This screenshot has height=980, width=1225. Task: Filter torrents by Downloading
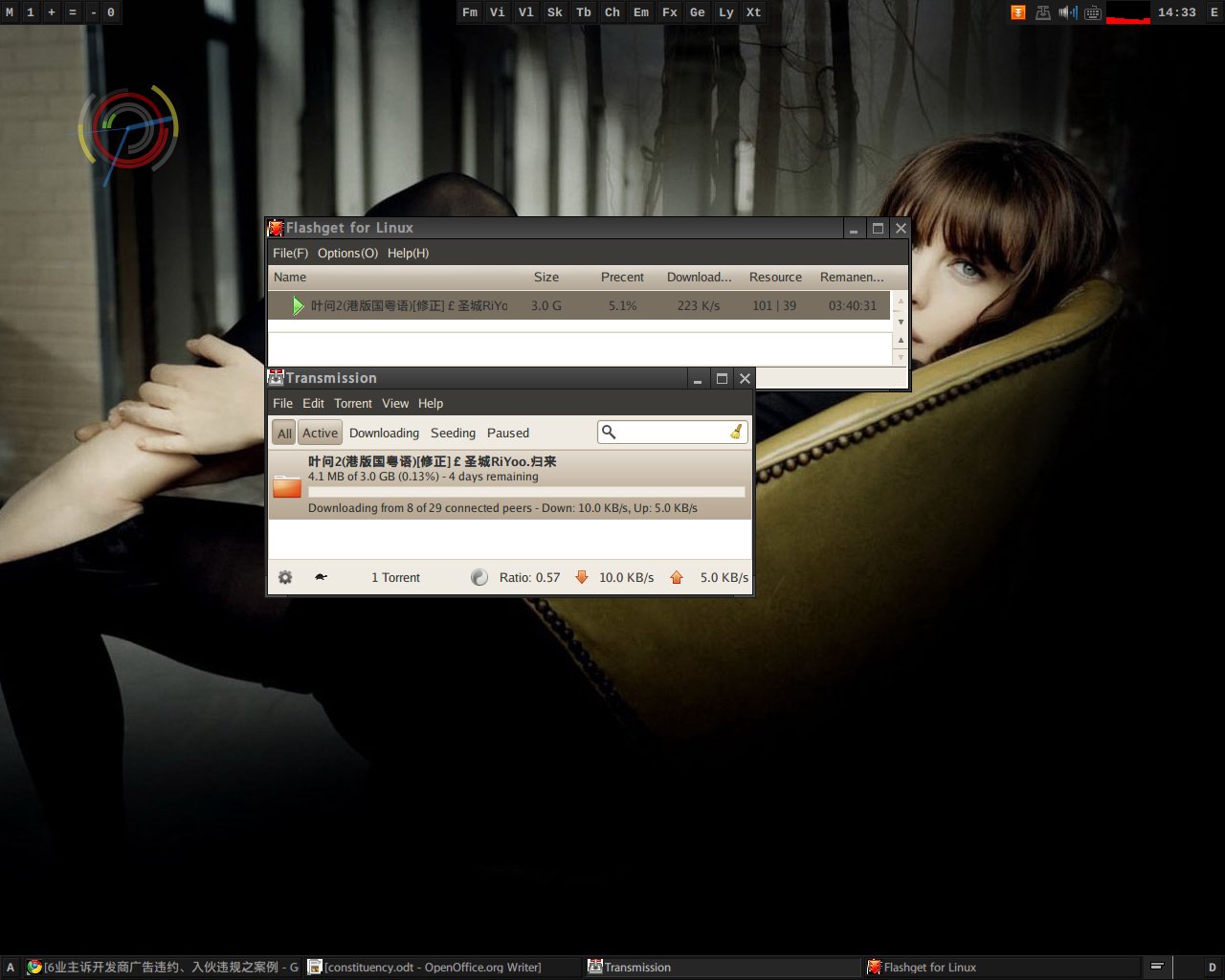pos(384,433)
